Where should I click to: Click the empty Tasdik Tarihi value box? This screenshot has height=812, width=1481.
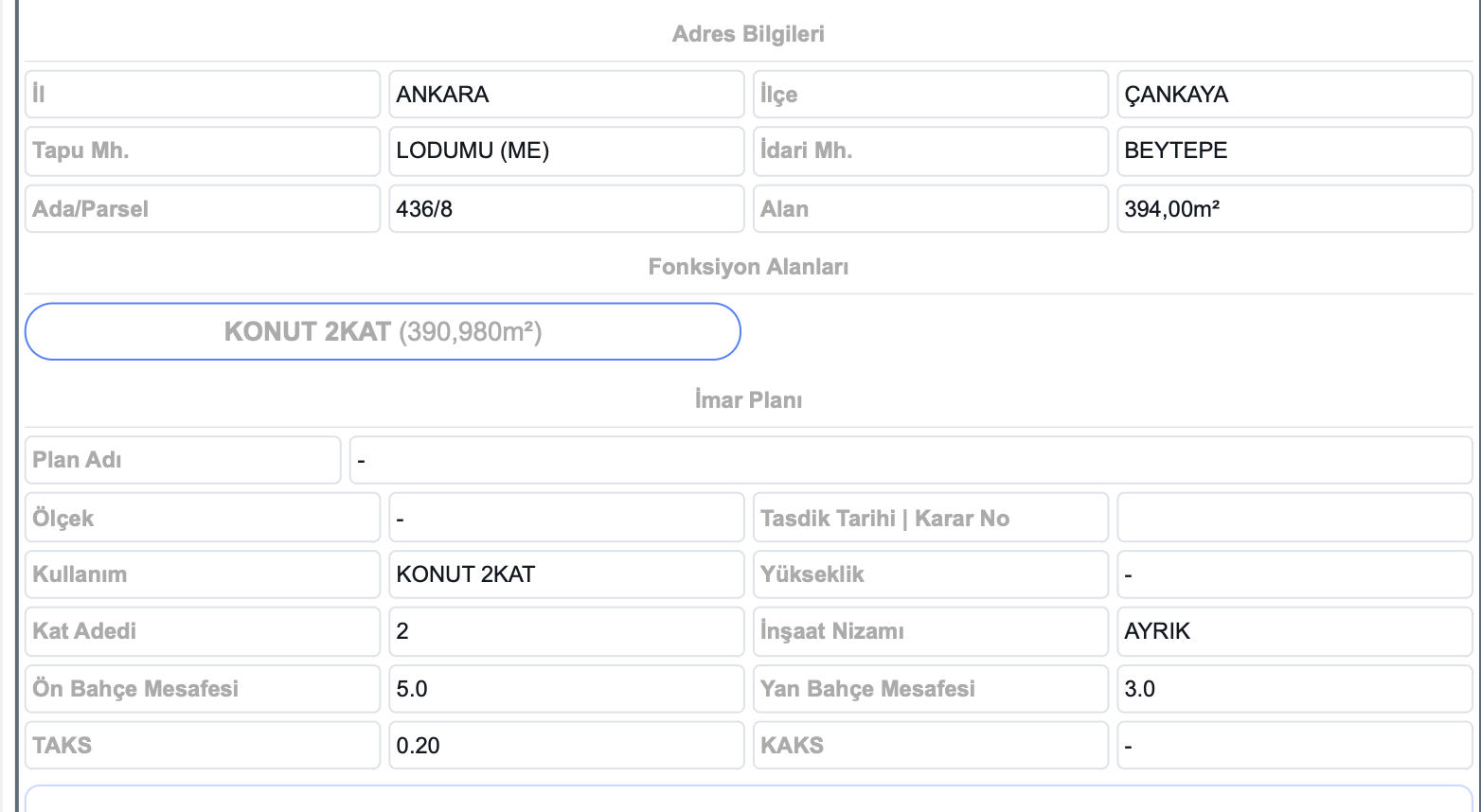click(1294, 518)
